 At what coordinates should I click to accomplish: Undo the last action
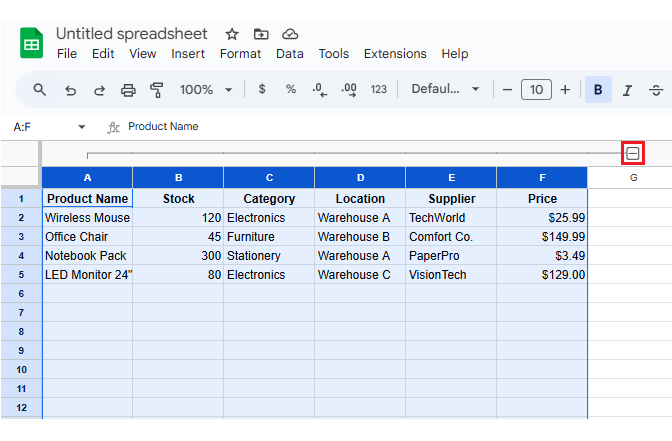click(x=70, y=90)
